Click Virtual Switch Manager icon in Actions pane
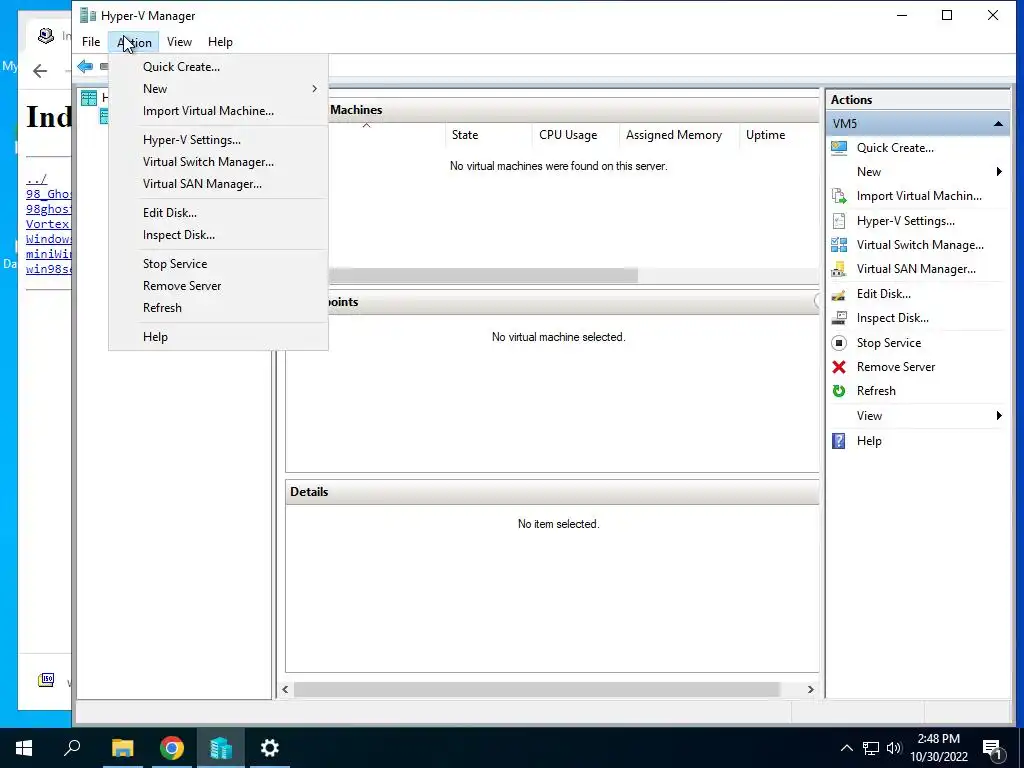 coord(839,245)
